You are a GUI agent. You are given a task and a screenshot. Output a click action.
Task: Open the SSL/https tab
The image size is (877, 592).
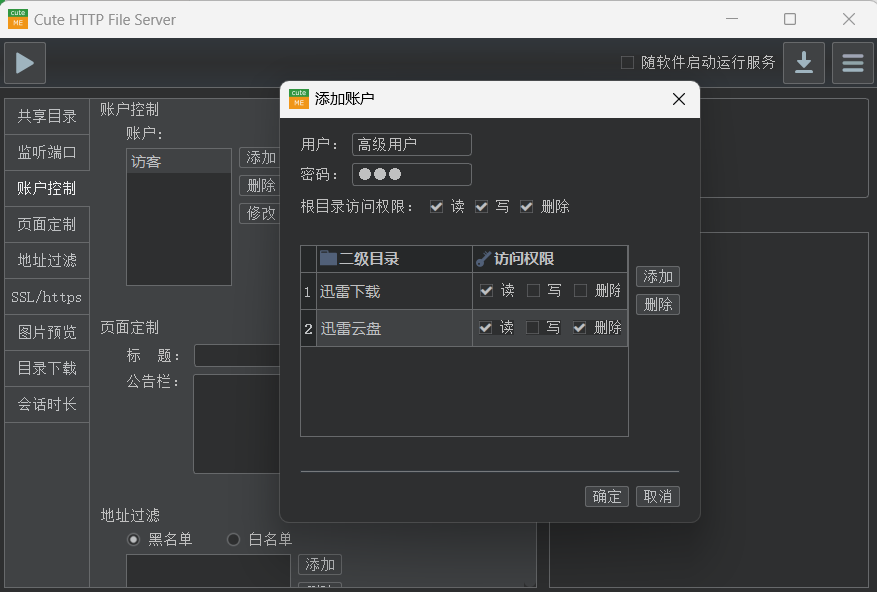(x=47, y=297)
